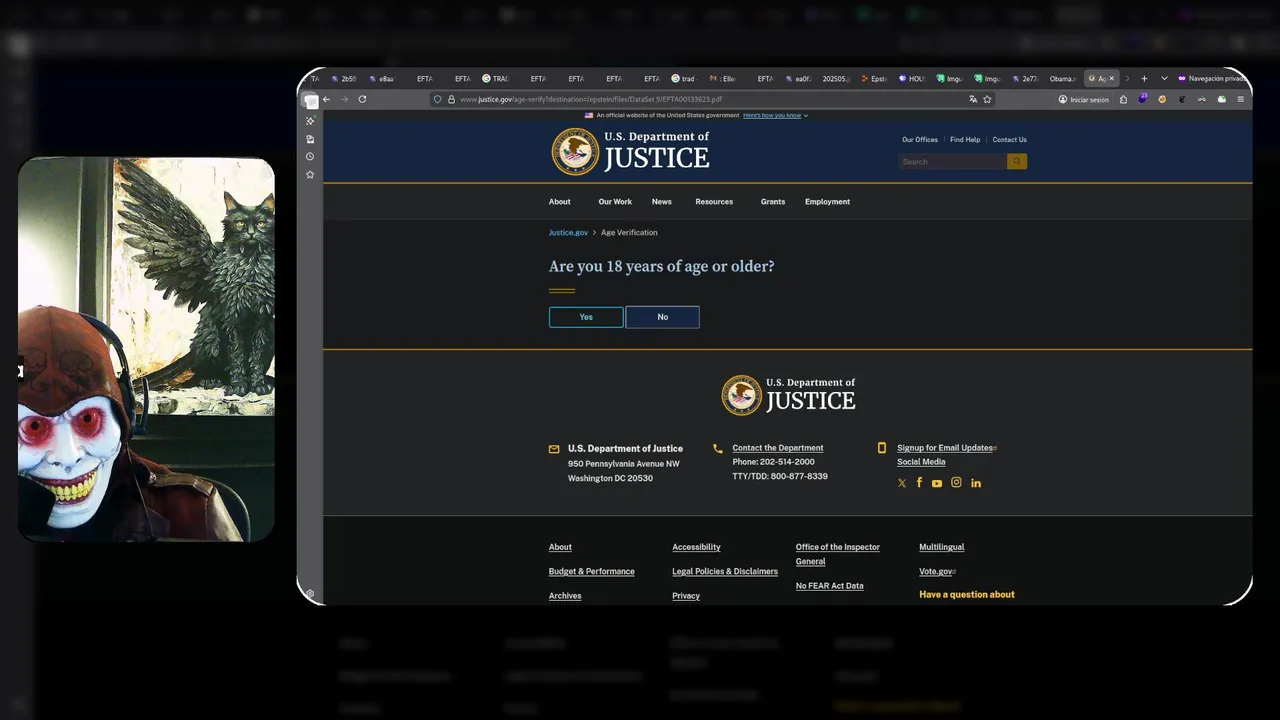1280x720 pixels.
Task: Open Contact the Department link
Action: point(778,448)
